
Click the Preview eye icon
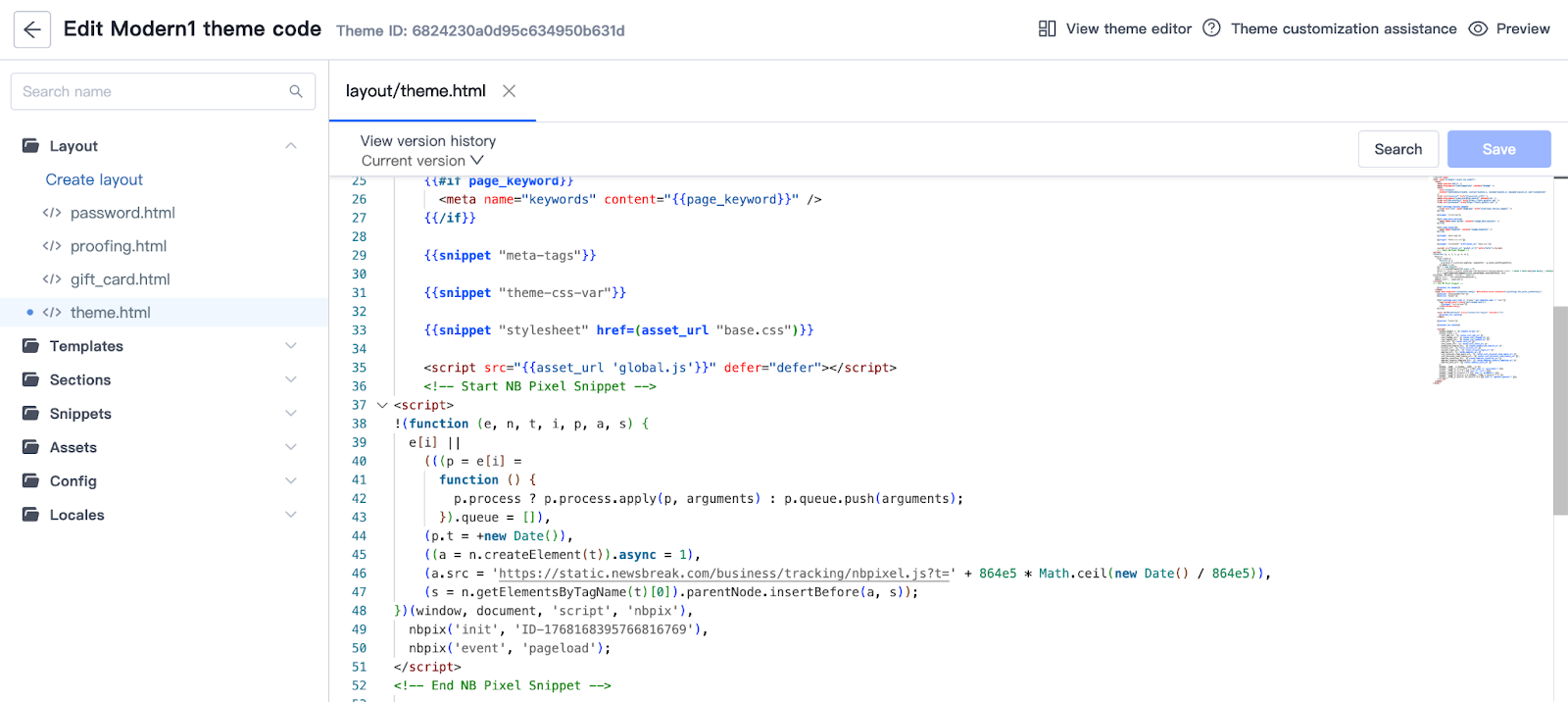click(x=1479, y=29)
